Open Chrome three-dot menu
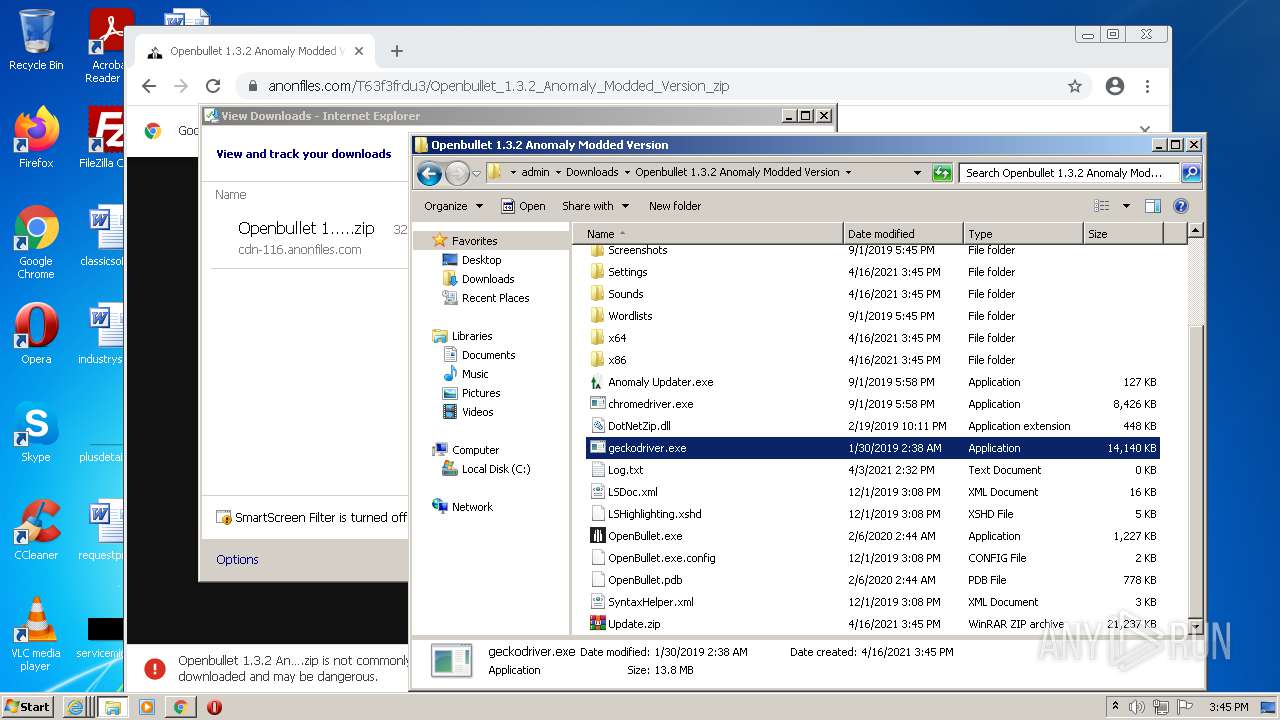1280x720 pixels. [1148, 86]
